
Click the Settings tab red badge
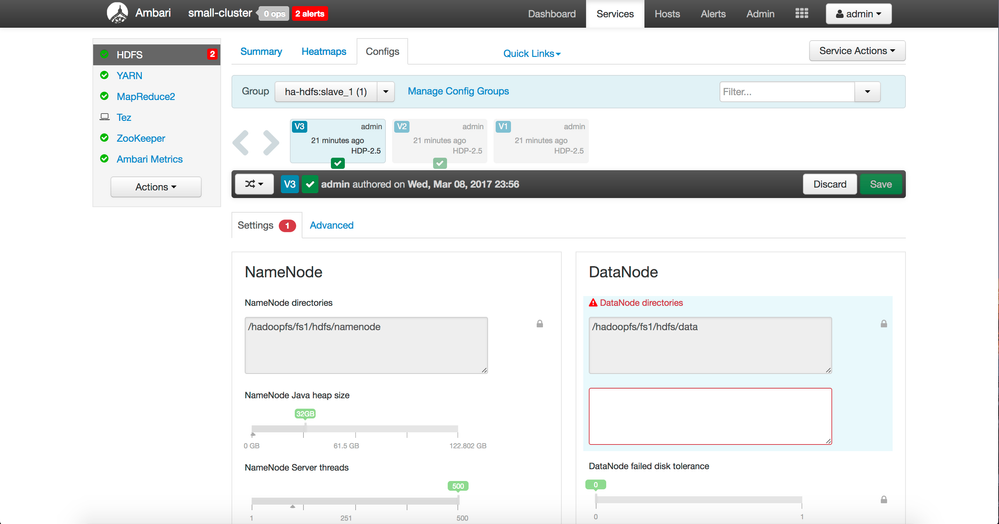(287, 226)
